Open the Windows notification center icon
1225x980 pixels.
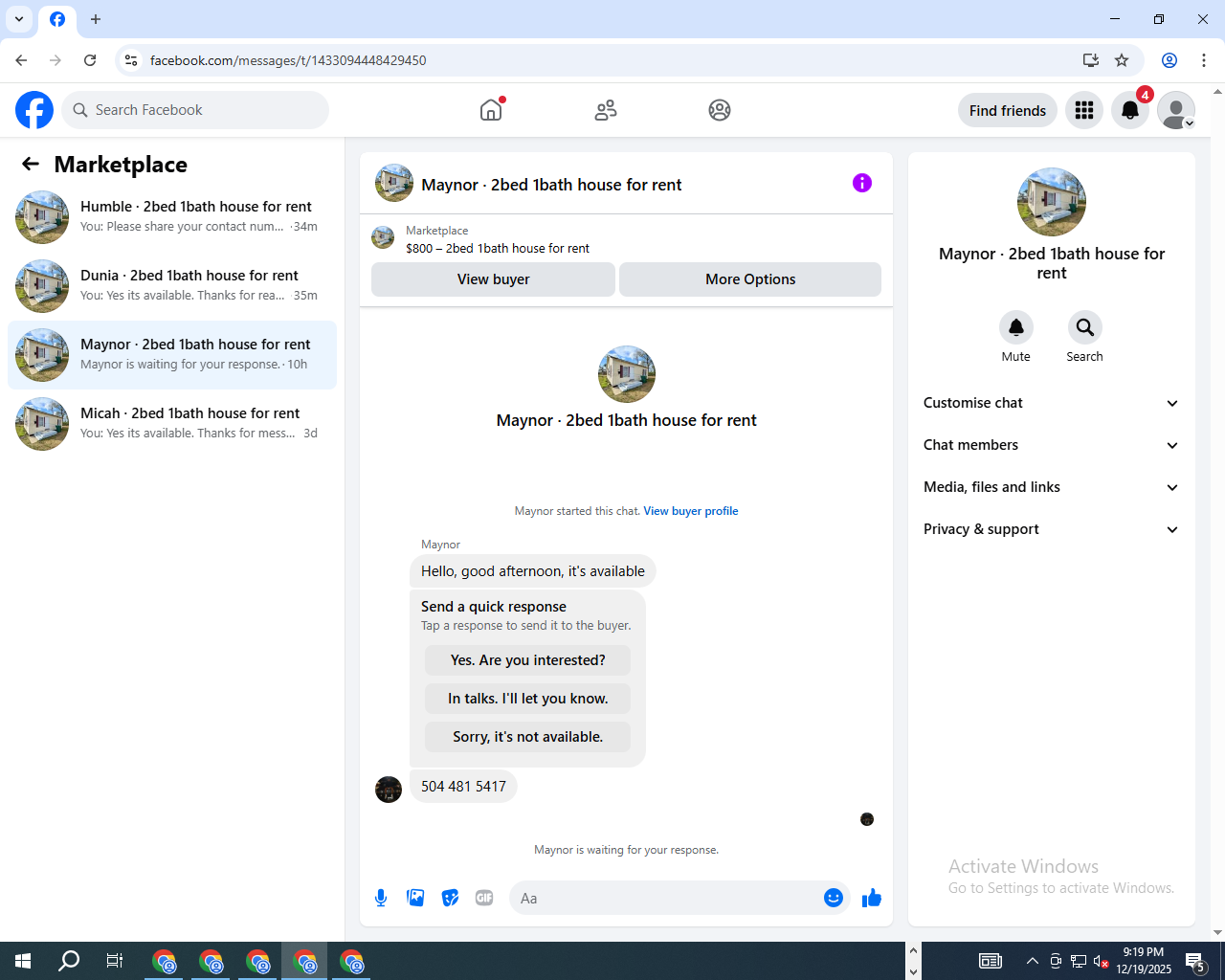coord(1194,961)
